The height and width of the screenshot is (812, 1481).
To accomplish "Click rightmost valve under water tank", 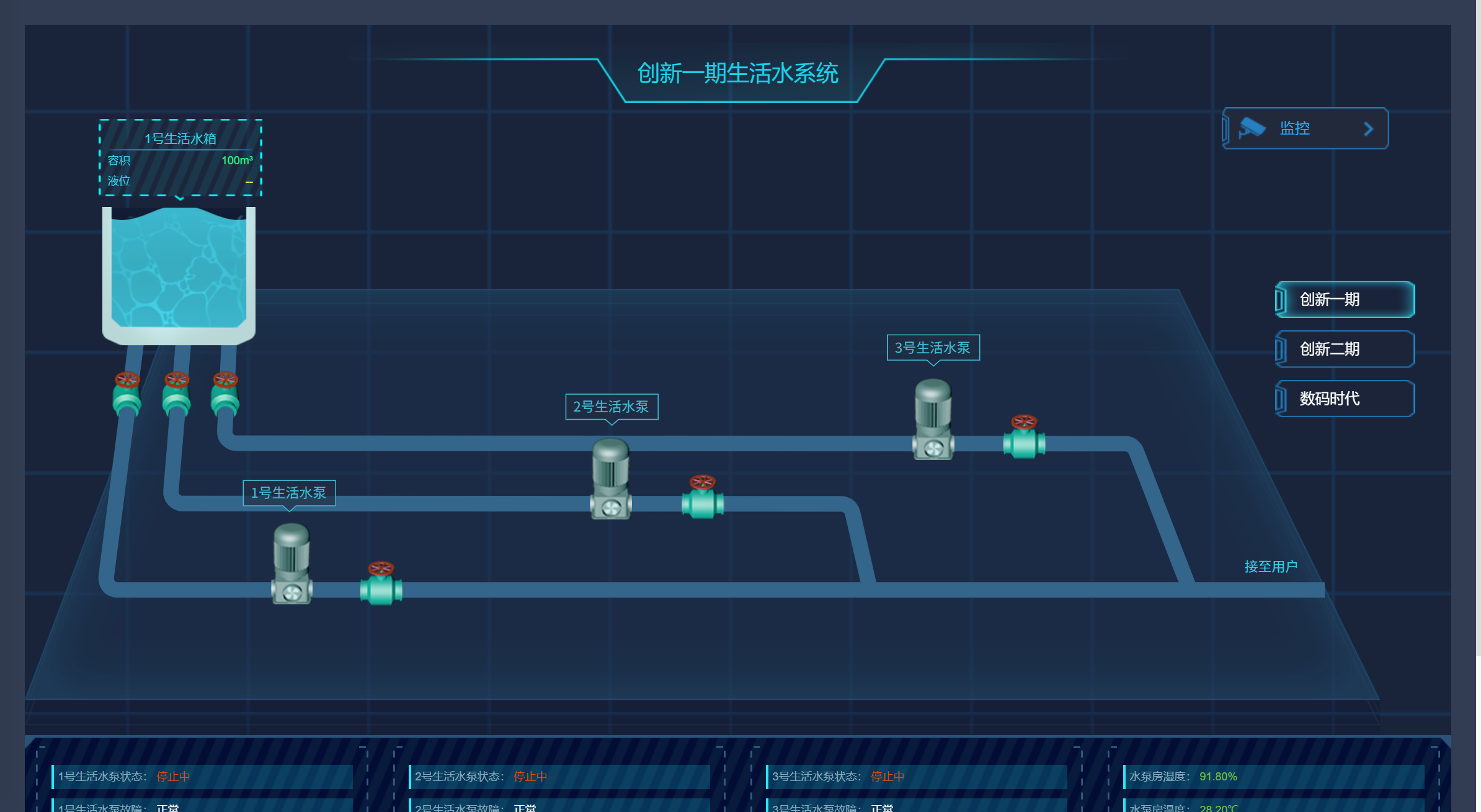I will click(x=225, y=395).
